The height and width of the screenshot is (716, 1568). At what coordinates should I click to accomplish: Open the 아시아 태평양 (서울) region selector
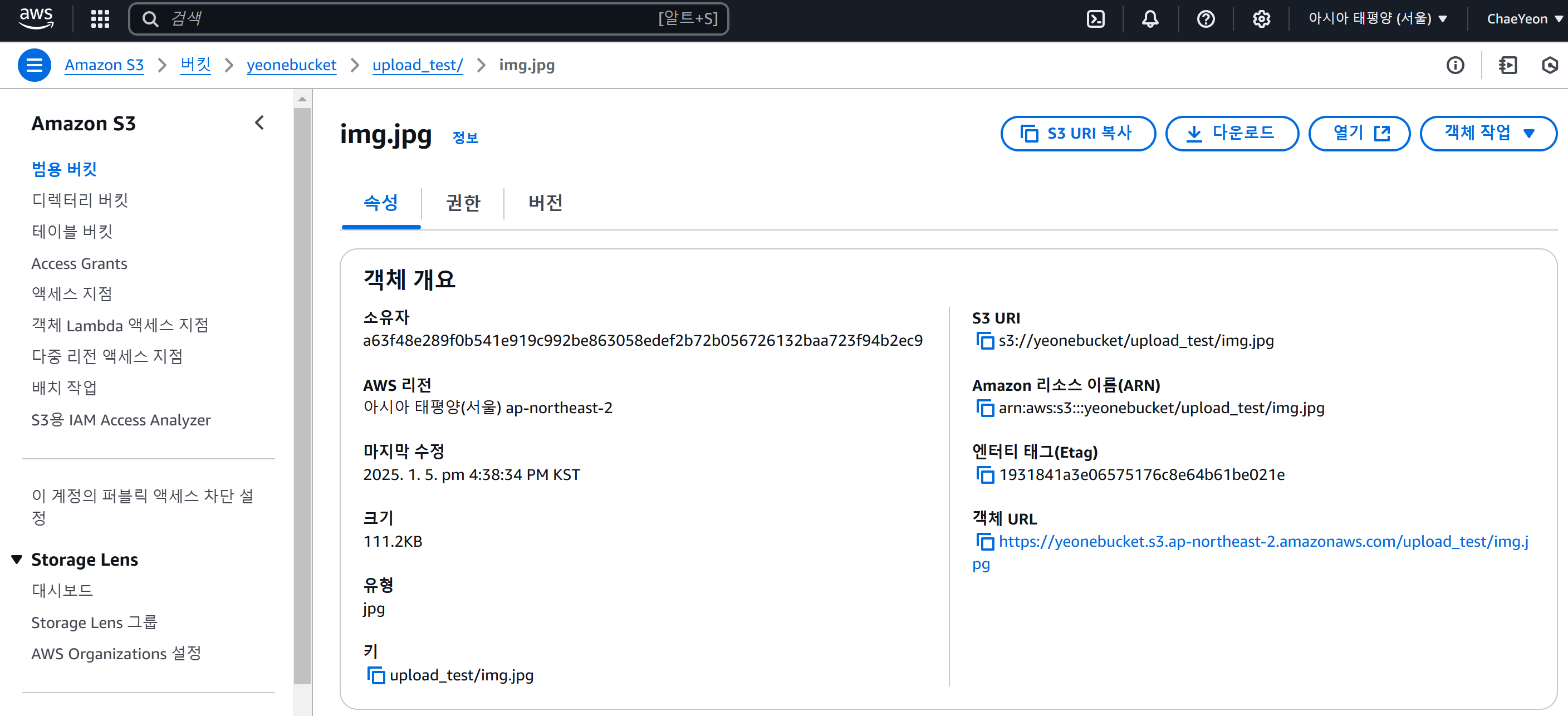tap(1377, 19)
